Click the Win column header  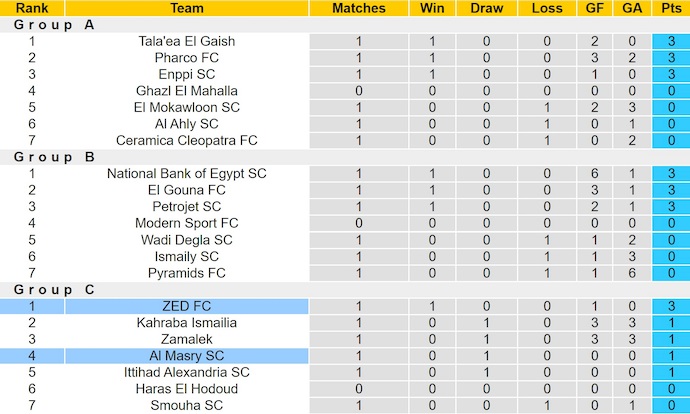pos(433,8)
